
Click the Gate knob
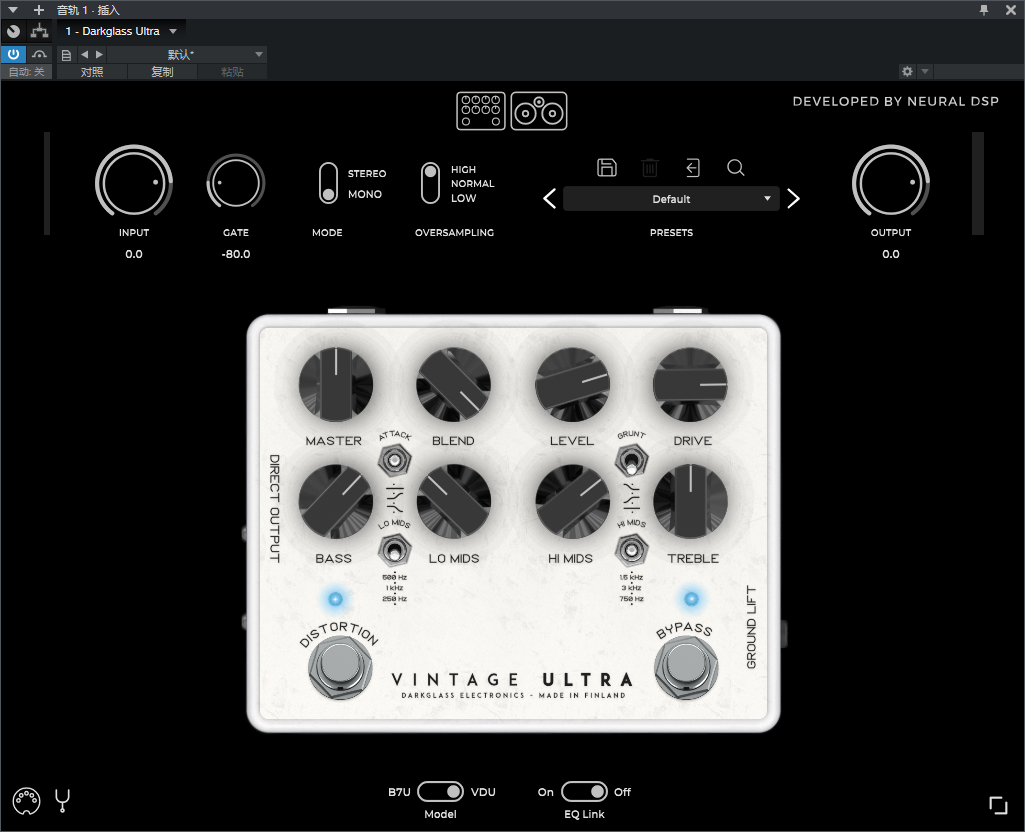[x=235, y=182]
